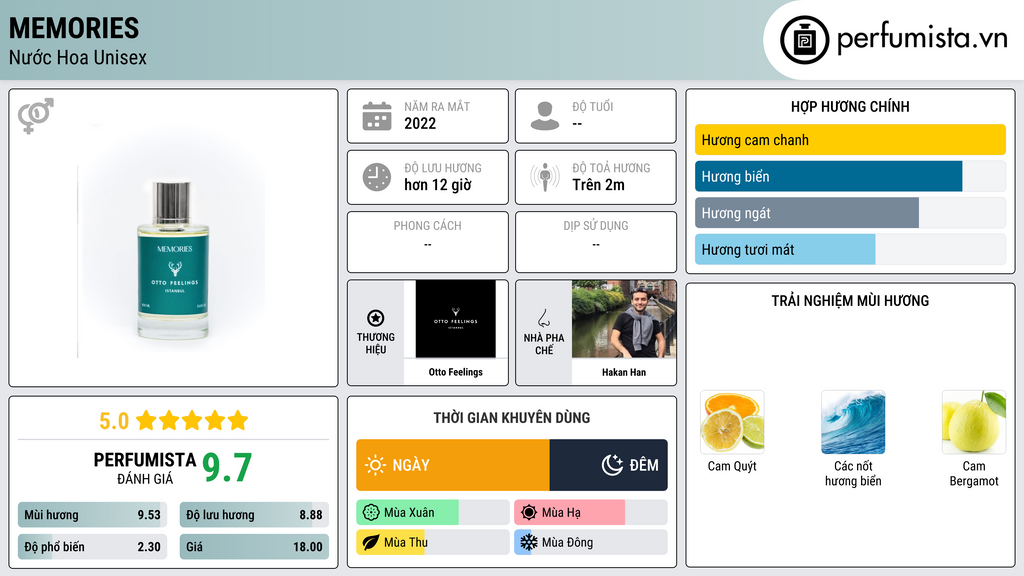Open the Các nốt hương biển wave image
The width and height of the screenshot is (1024, 576).
(853, 422)
